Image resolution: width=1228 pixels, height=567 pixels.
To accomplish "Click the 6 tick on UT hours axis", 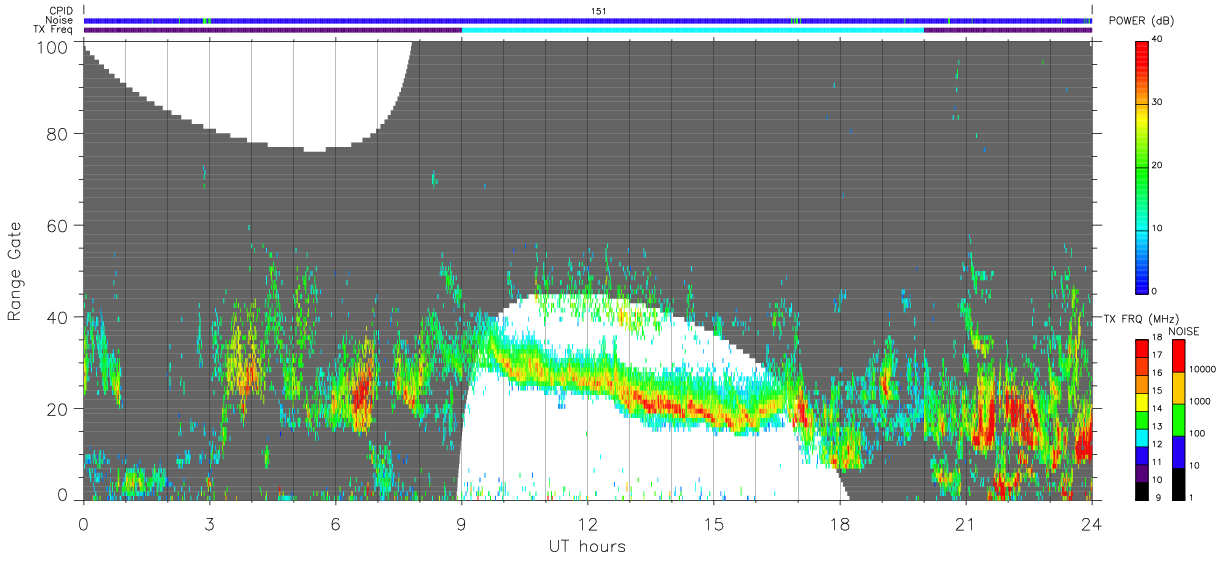I will click(x=335, y=524).
